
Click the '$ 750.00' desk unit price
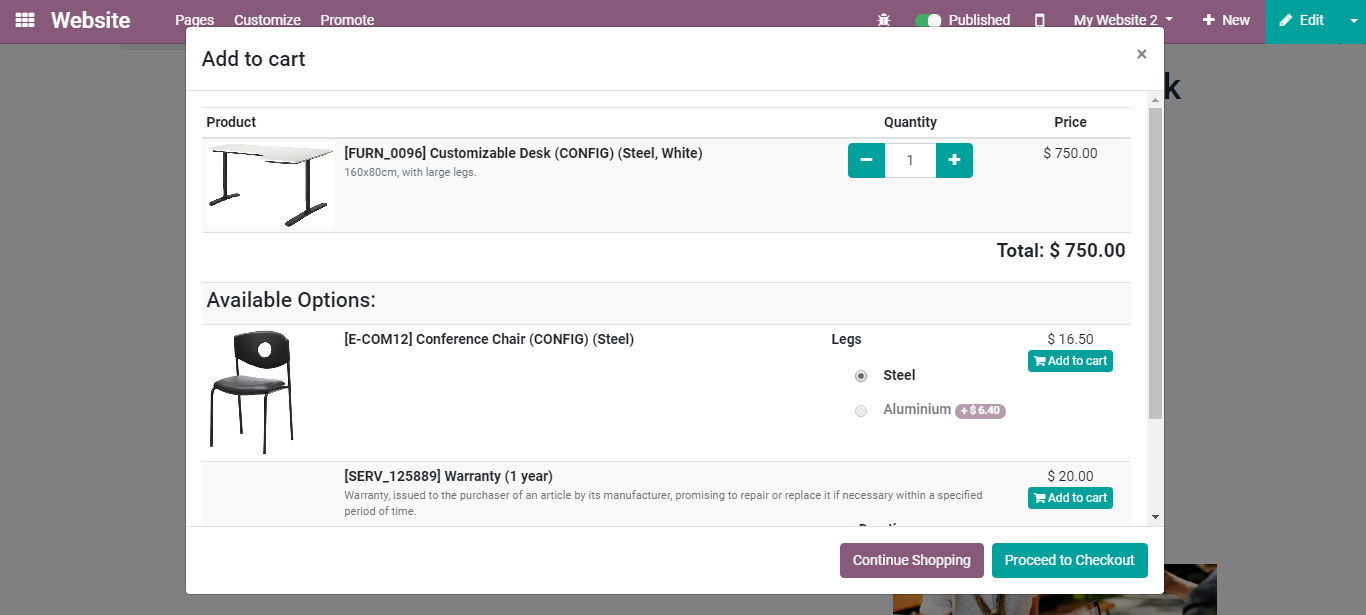click(x=1070, y=153)
